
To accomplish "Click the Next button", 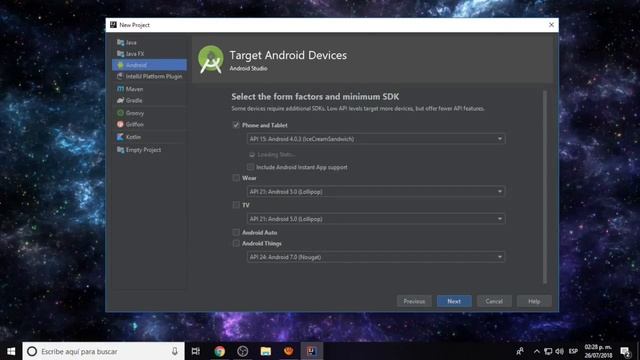I will click(x=454, y=301).
